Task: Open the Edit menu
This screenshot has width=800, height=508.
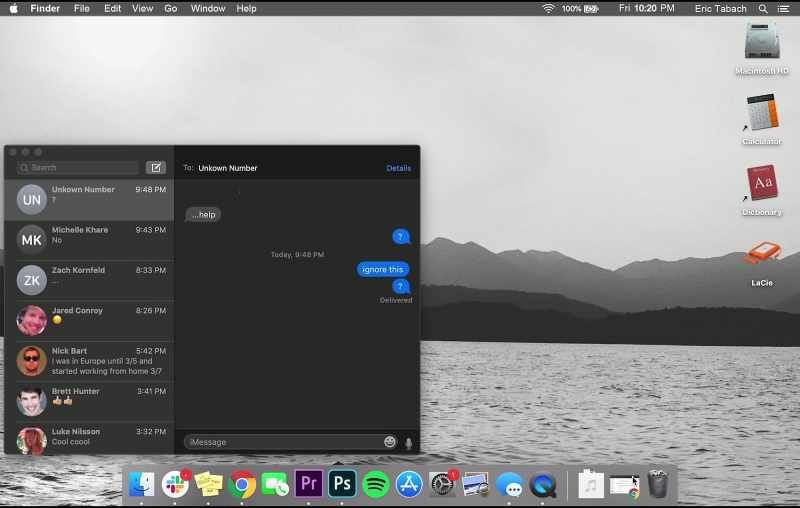Action: click(112, 9)
